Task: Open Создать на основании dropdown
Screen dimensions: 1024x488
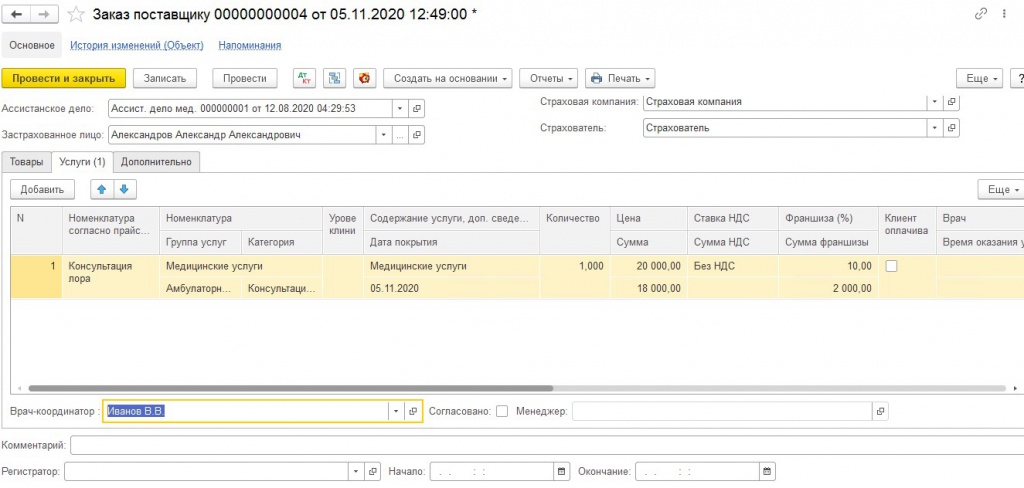Action: [x=447, y=78]
